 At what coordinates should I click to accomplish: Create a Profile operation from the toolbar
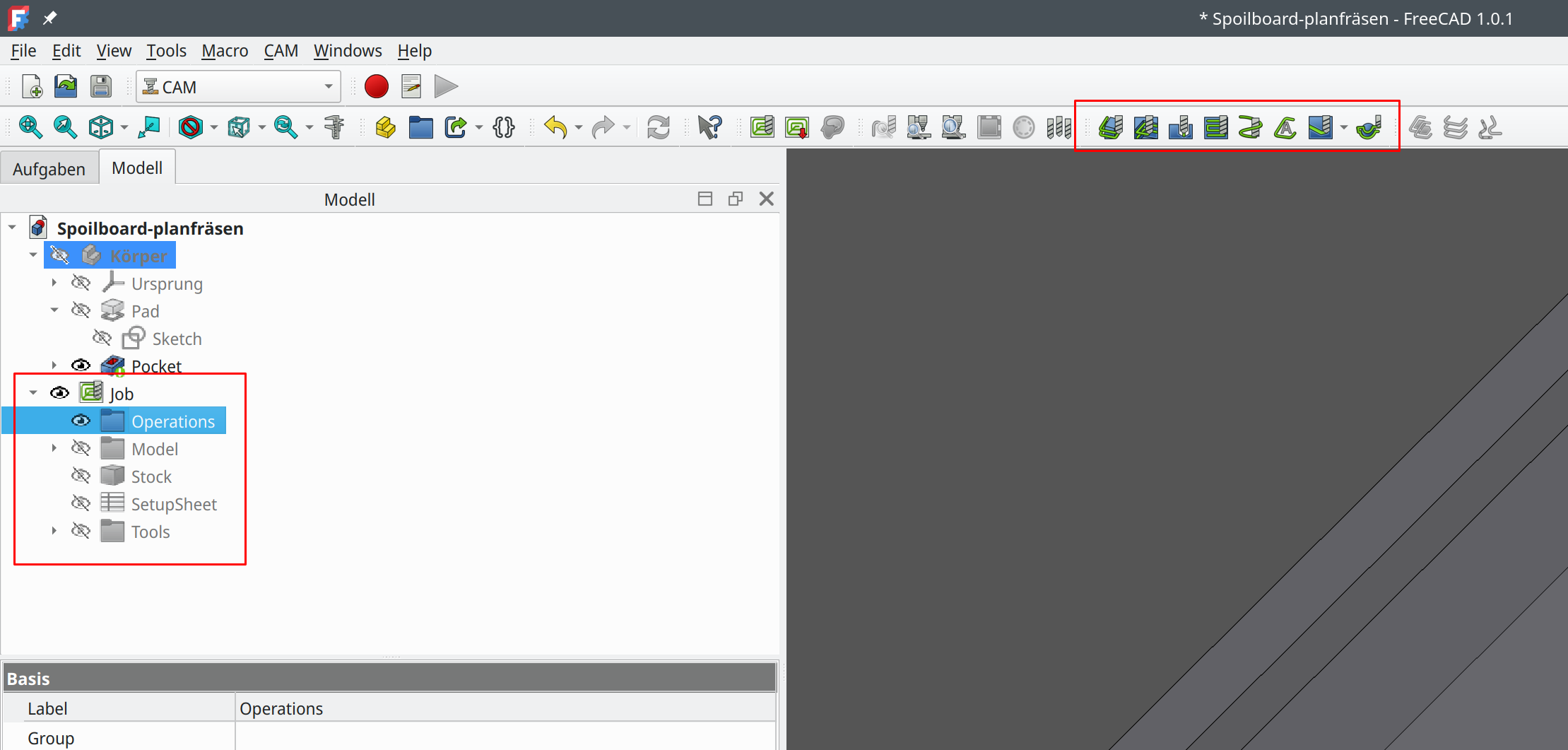tap(1111, 128)
